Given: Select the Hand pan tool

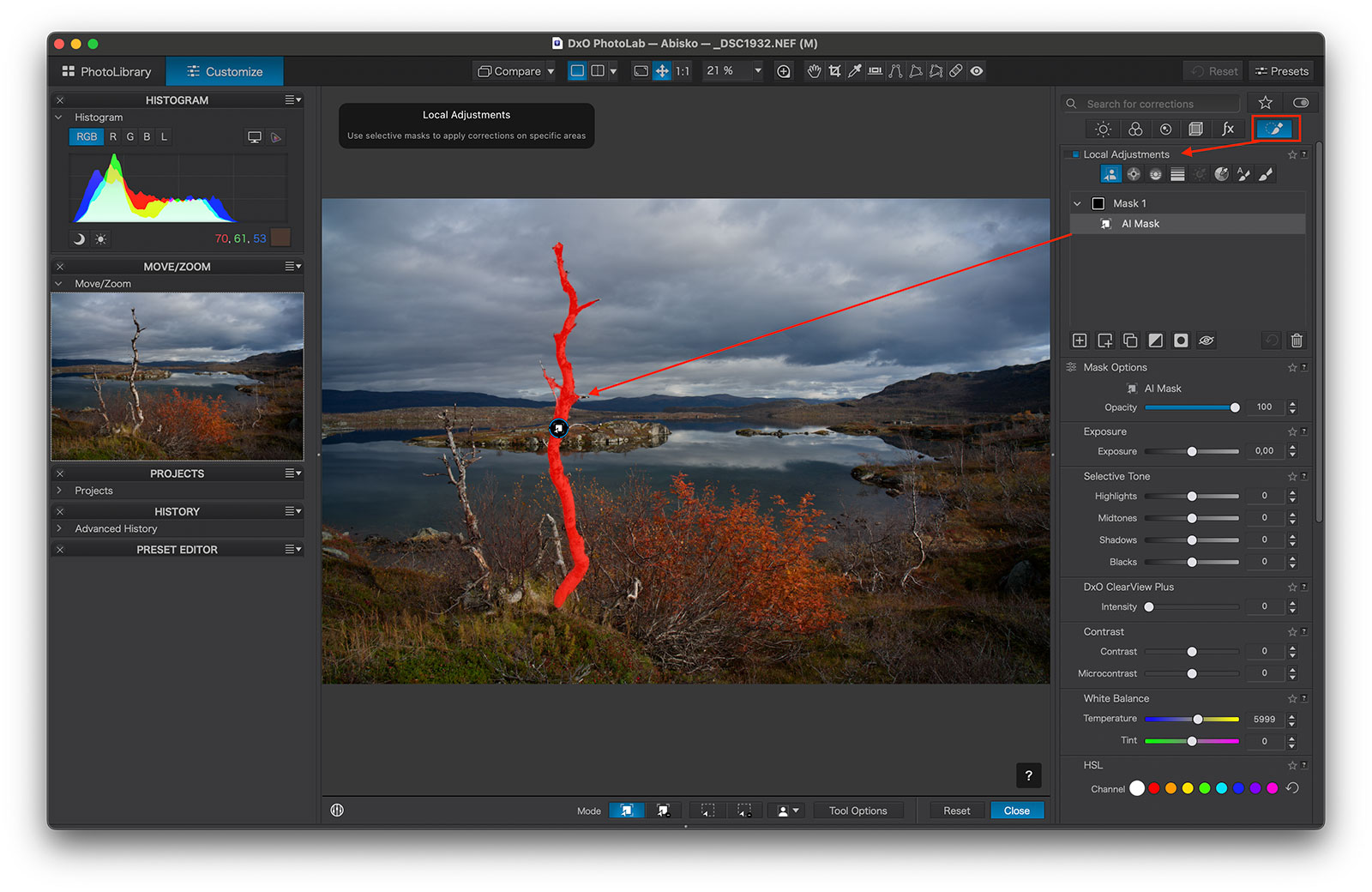Looking at the screenshot, I should pos(814,71).
